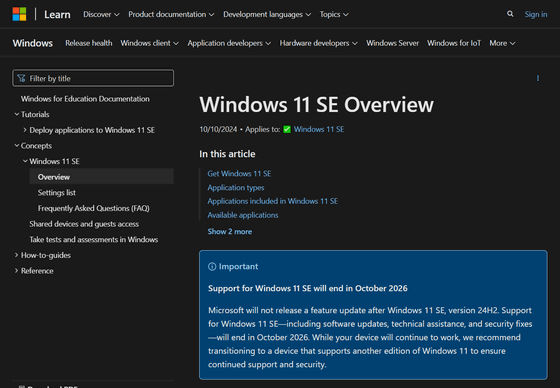Click Support for Windows 11 SE will end text
560x388 pixels.
click(308, 288)
